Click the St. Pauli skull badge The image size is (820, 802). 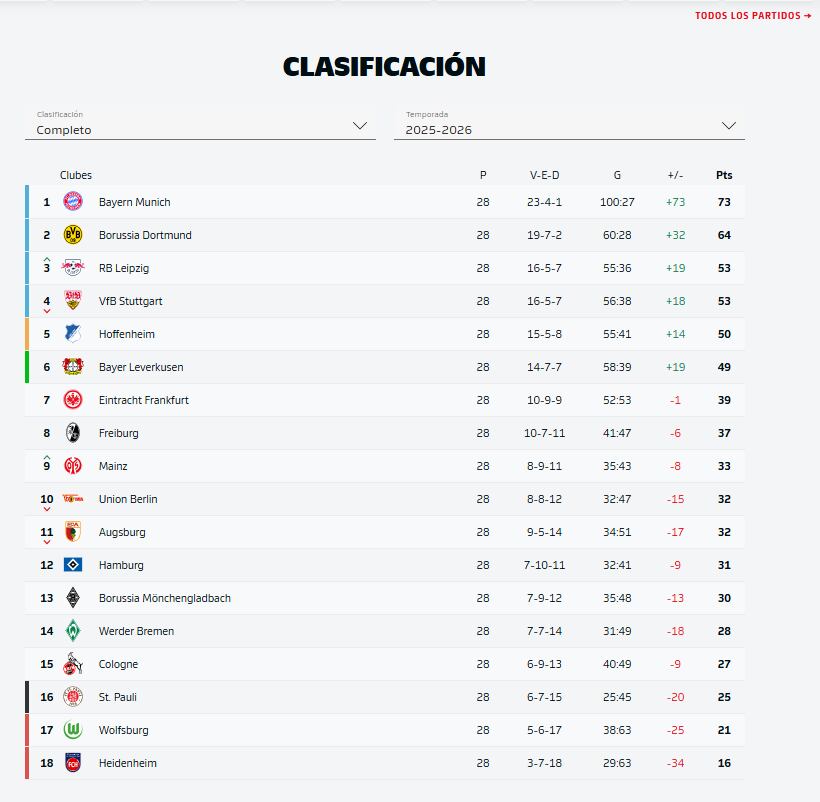[x=74, y=697]
